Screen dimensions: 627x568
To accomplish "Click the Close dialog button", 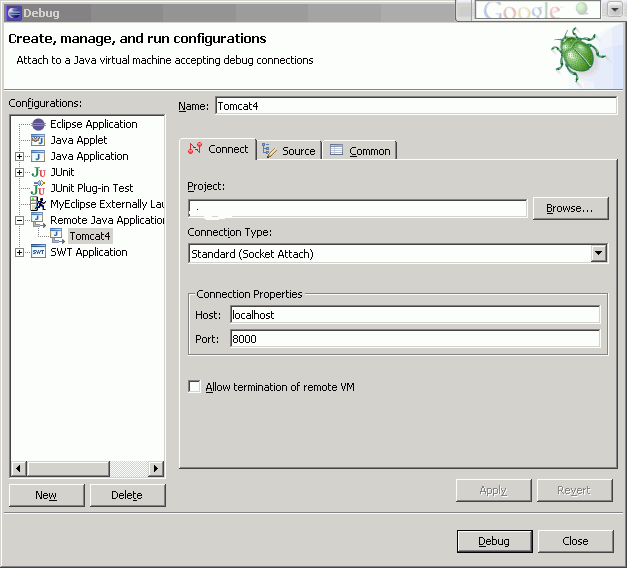I will 575,541.
